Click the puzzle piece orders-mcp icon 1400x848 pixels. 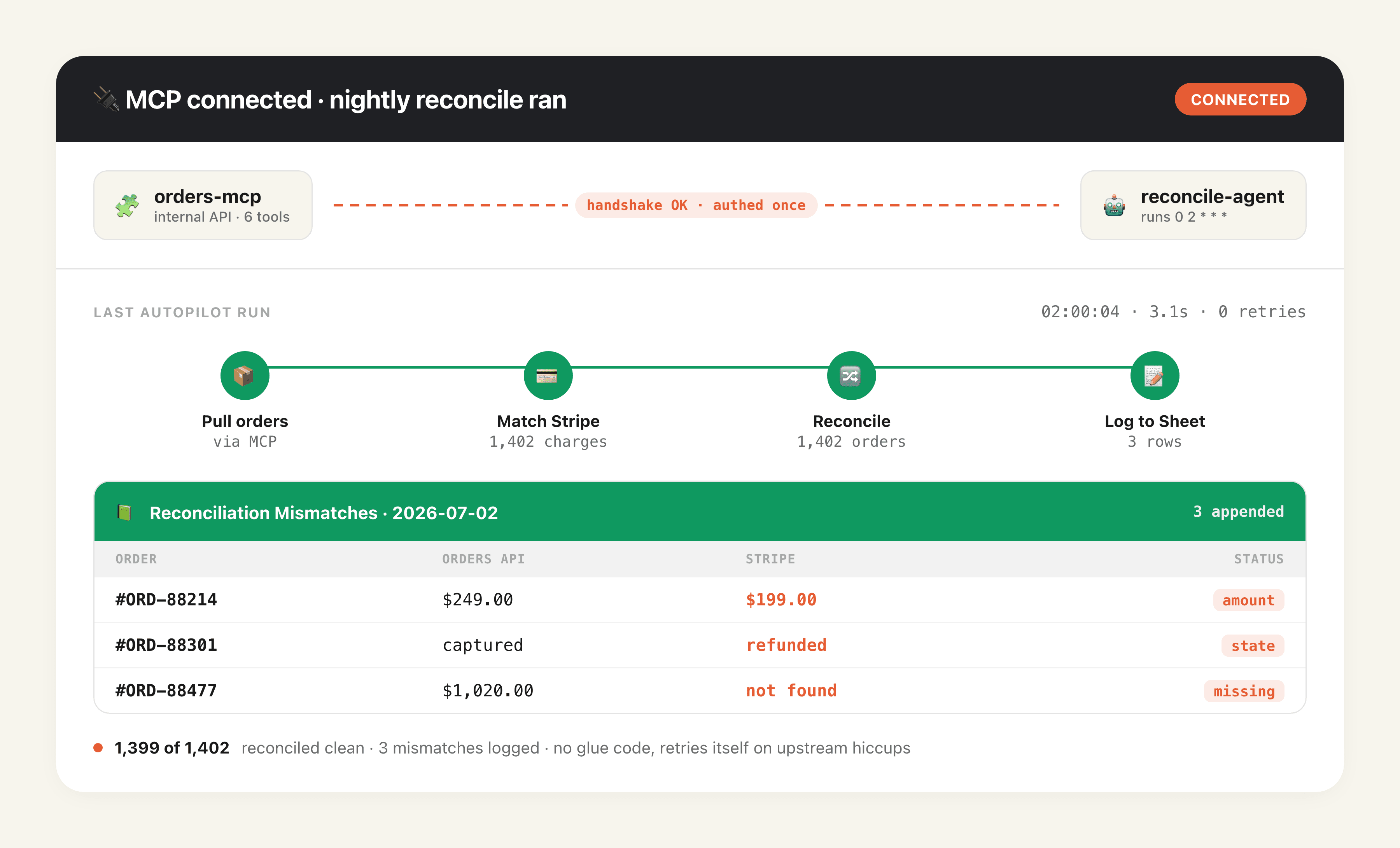[127, 205]
